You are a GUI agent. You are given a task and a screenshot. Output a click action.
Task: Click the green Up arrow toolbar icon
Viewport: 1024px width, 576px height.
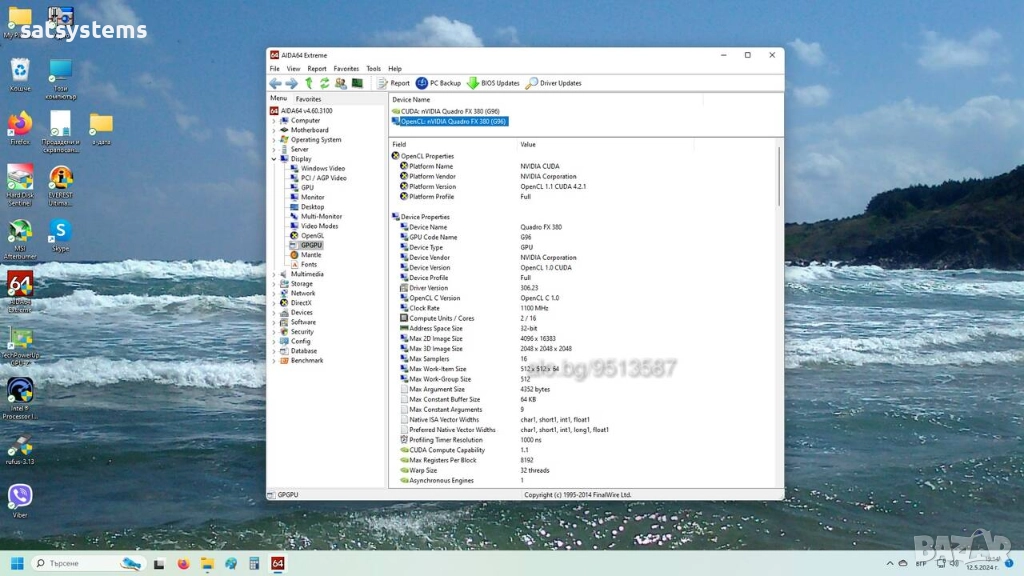point(309,83)
